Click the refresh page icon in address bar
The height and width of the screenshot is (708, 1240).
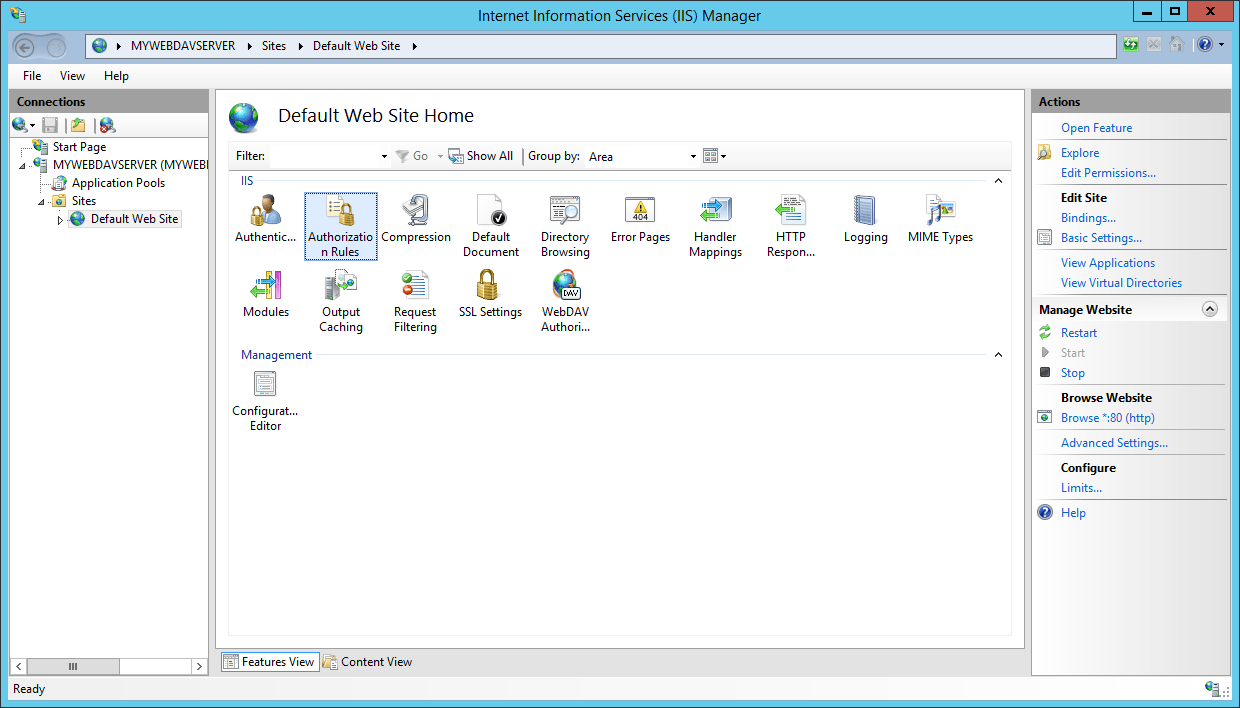coord(1130,45)
